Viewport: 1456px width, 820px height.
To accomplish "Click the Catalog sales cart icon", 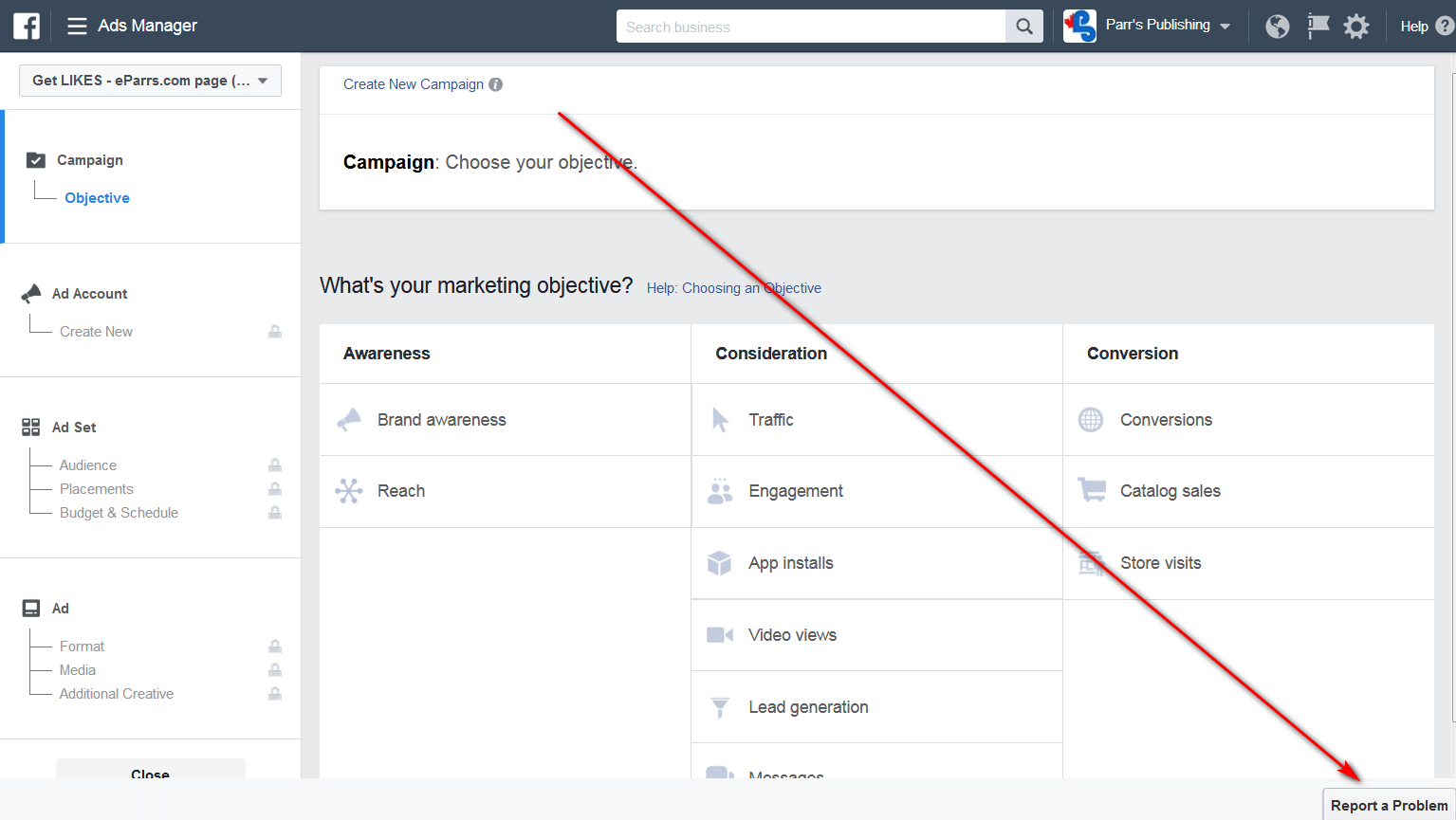I will pos(1092,490).
